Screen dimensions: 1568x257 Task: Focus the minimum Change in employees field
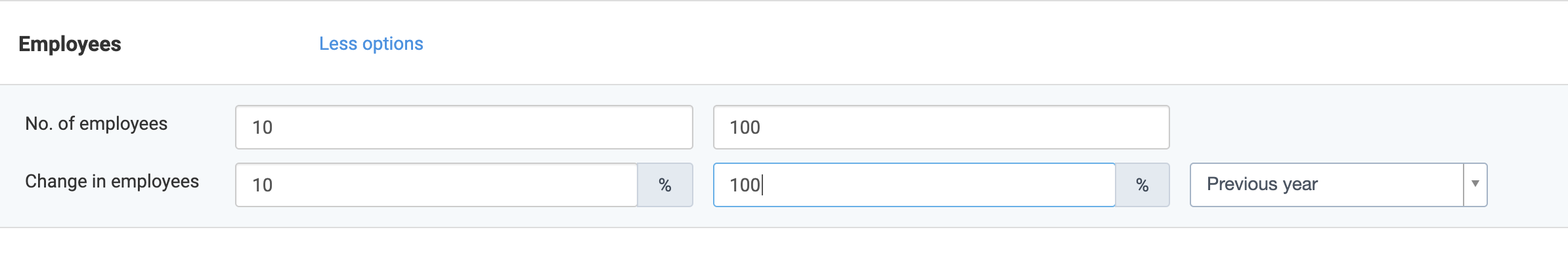click(437, 185)
